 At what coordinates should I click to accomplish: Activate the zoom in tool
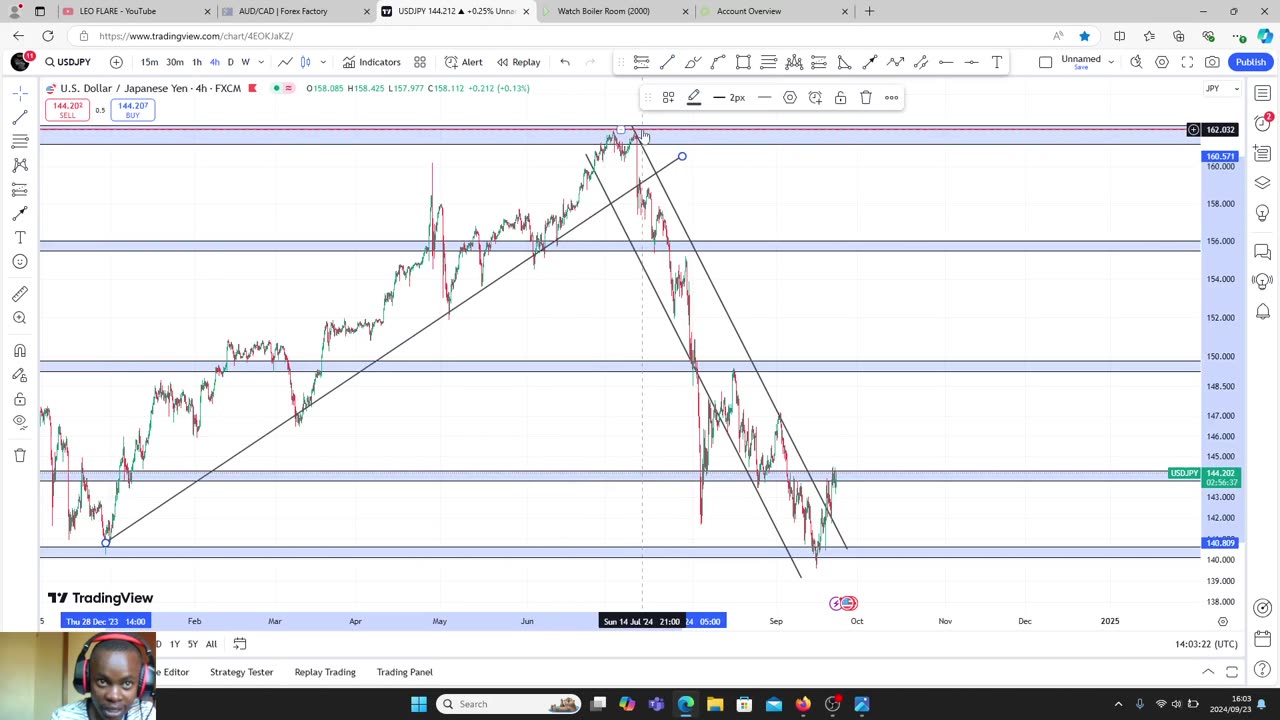20,318
